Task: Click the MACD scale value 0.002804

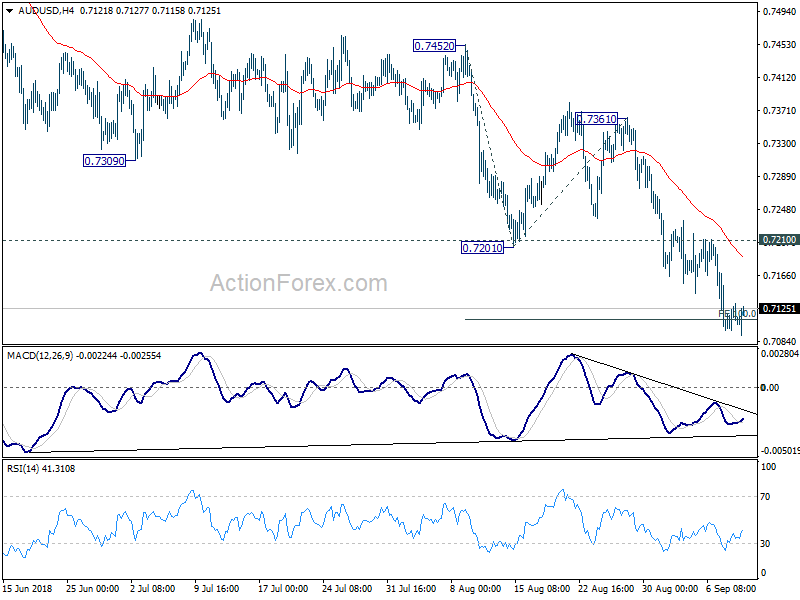Action: [779, 354]
